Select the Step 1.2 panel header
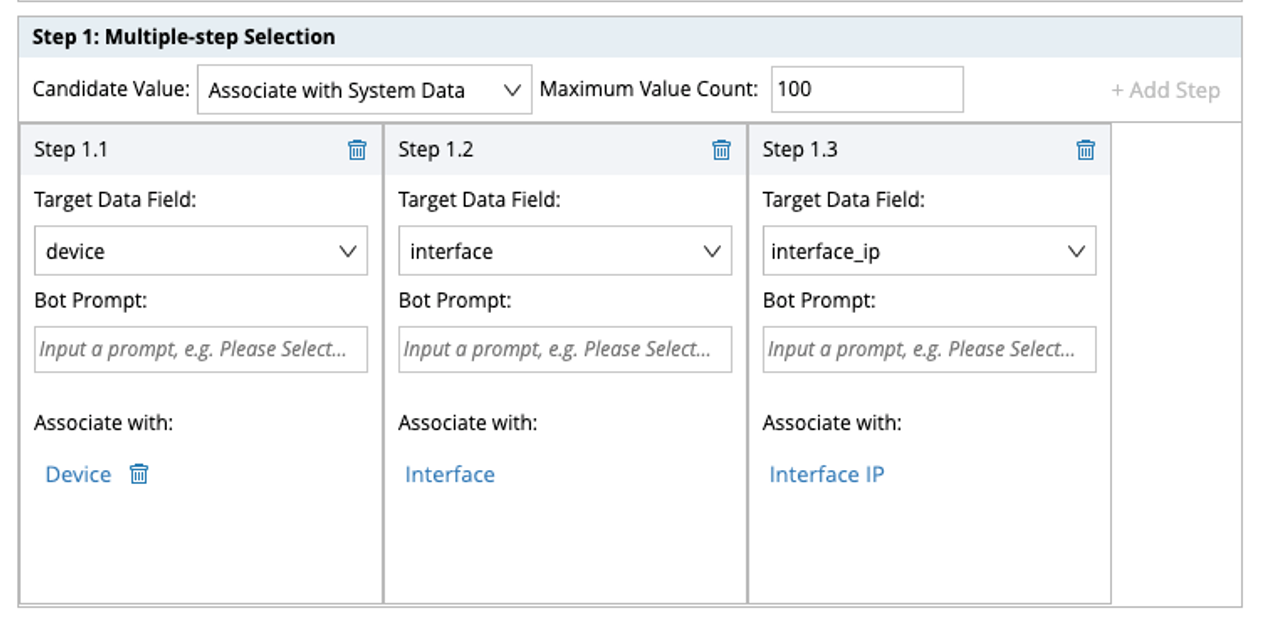1272x637 pixels. pos(545,150)
